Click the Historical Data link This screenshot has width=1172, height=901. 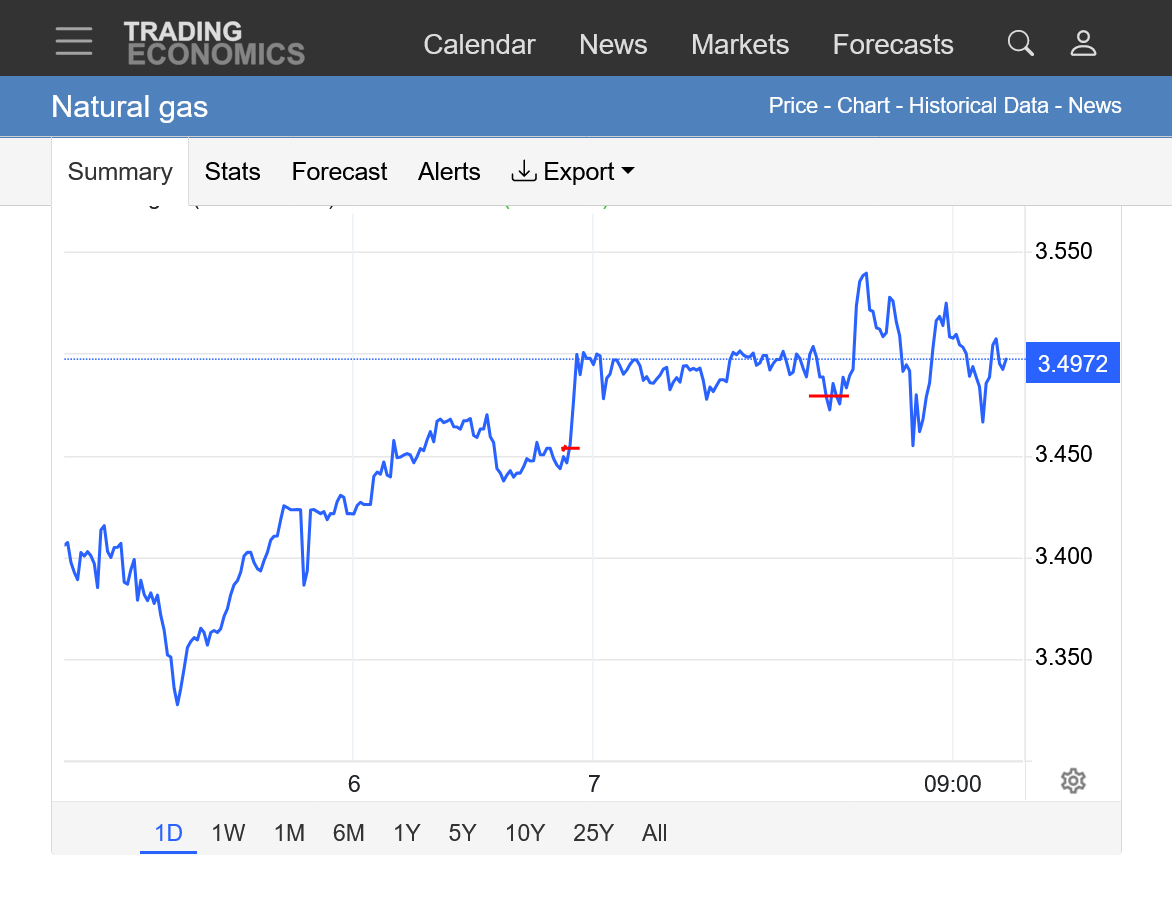coord(978,106)
